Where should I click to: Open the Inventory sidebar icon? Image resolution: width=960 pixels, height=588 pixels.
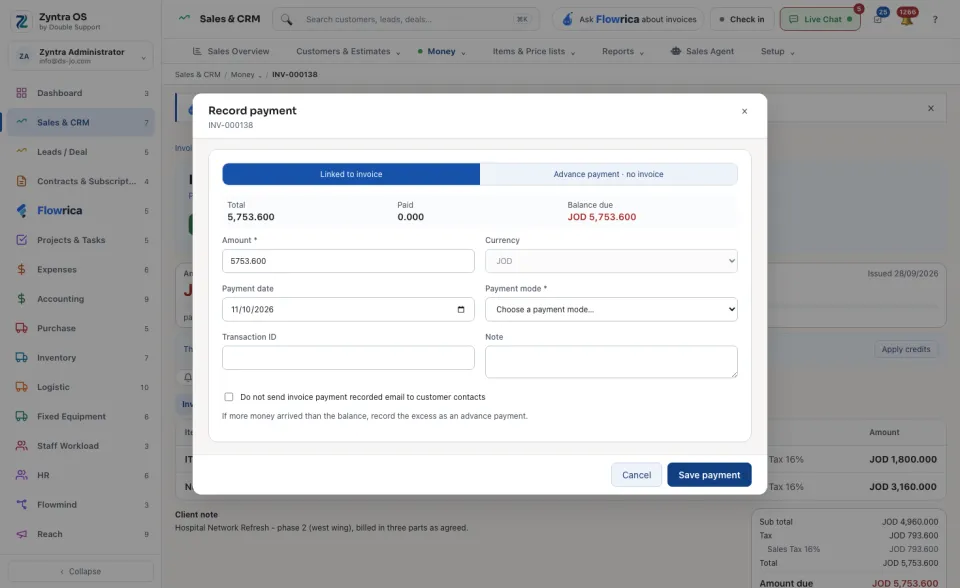point(21,358)
